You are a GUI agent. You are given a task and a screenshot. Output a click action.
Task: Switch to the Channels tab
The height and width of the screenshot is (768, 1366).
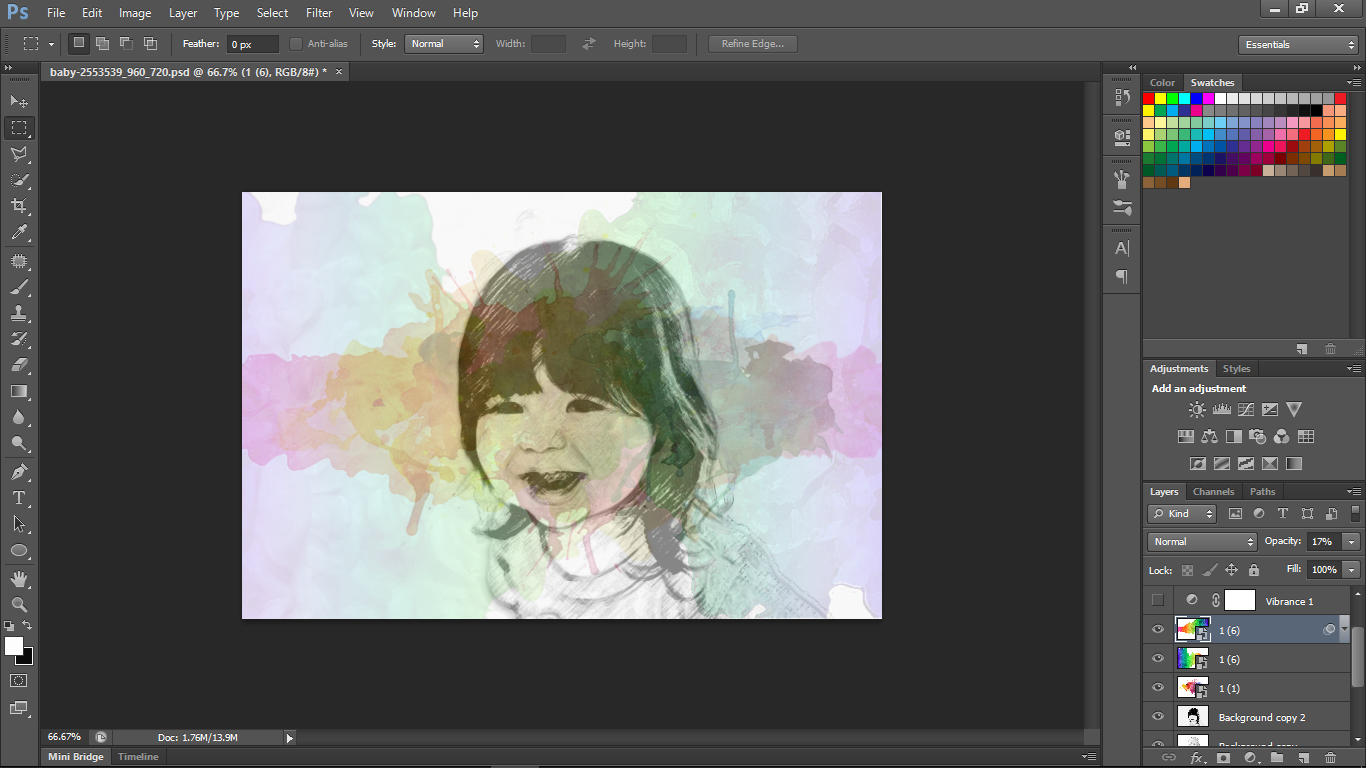point(1213,492)
